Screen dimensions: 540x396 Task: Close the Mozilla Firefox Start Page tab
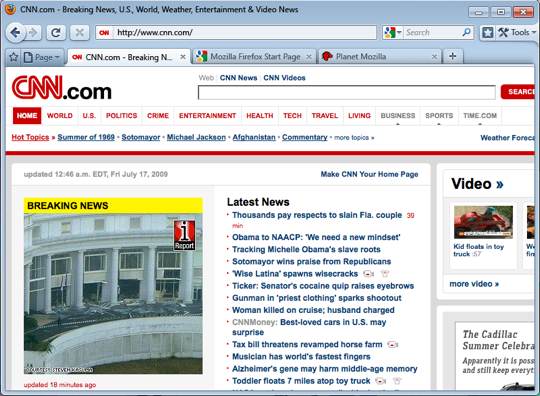point(309,57)
